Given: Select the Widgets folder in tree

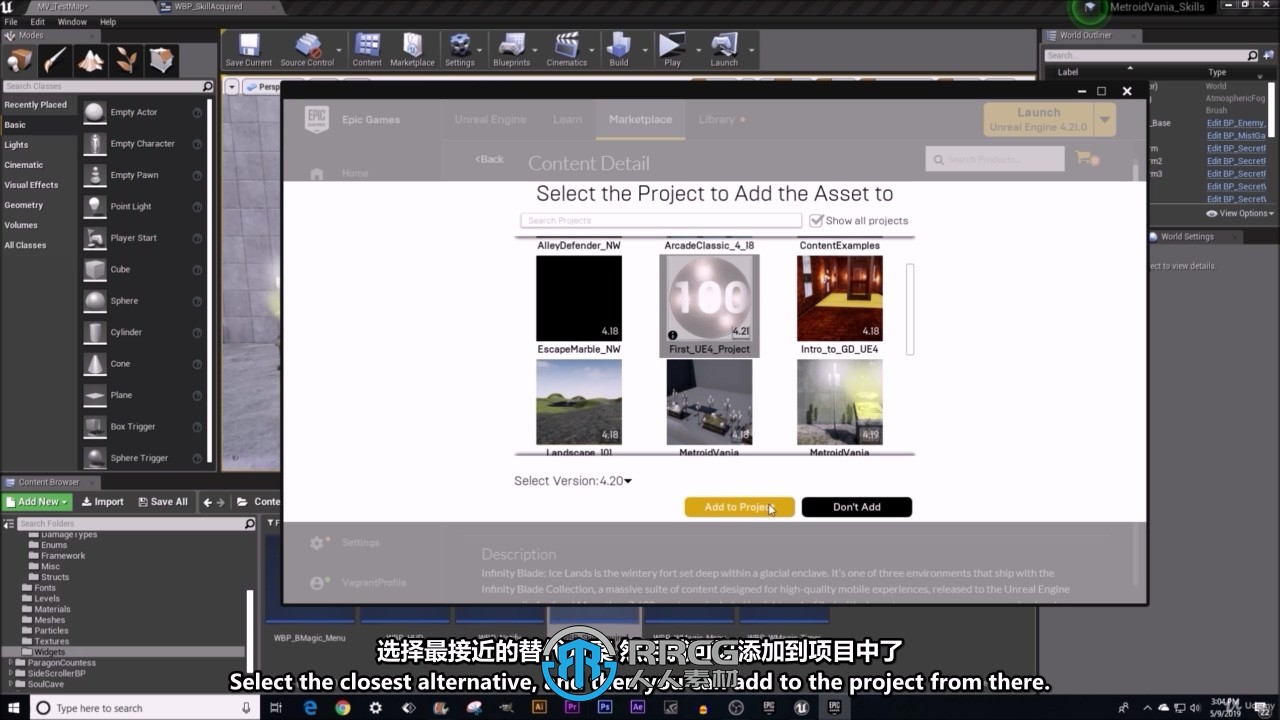Looking at the screenshot, I should [x=50, y=652].
